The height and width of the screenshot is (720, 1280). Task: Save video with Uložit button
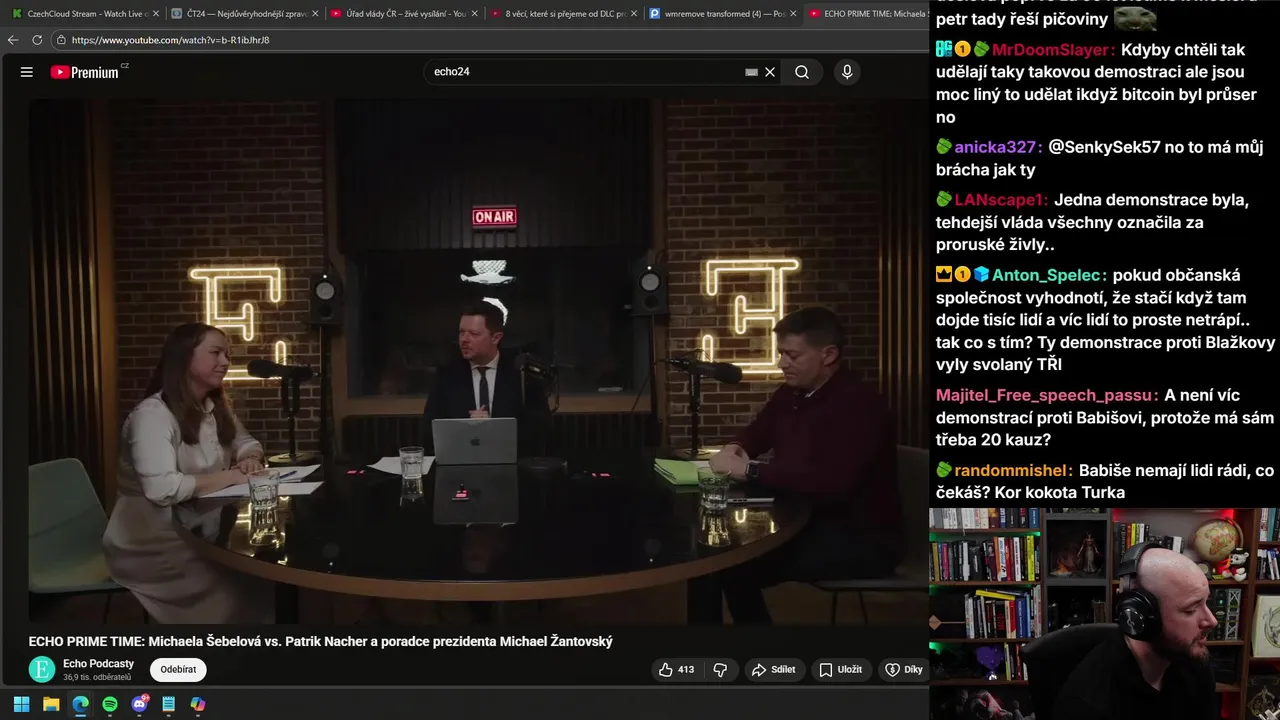[x=840, y=670]
